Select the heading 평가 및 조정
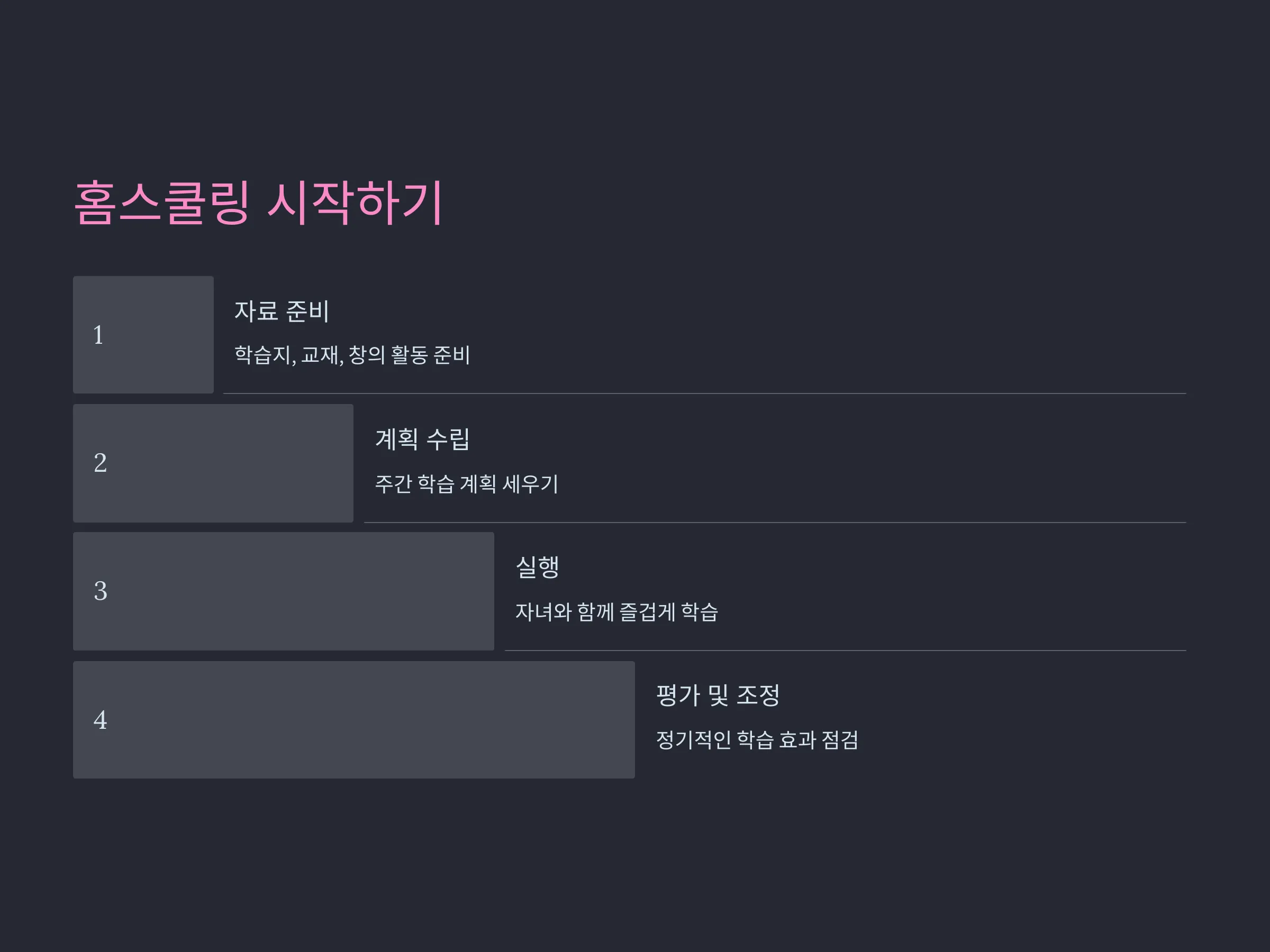 coord(718,695)
